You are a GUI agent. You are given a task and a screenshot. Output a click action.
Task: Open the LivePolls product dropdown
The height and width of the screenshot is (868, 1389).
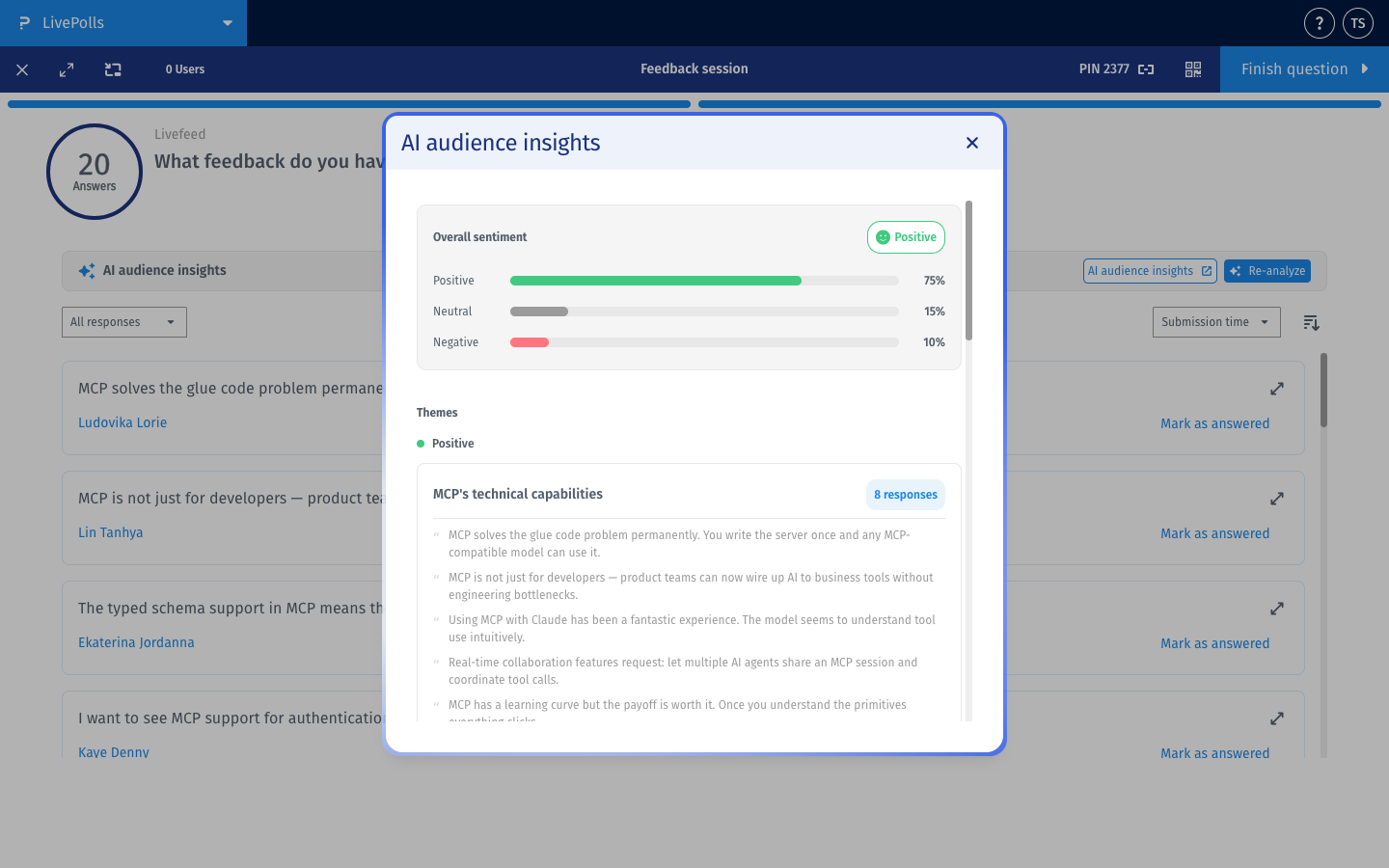pyautogui.click(x=123, y=23)
